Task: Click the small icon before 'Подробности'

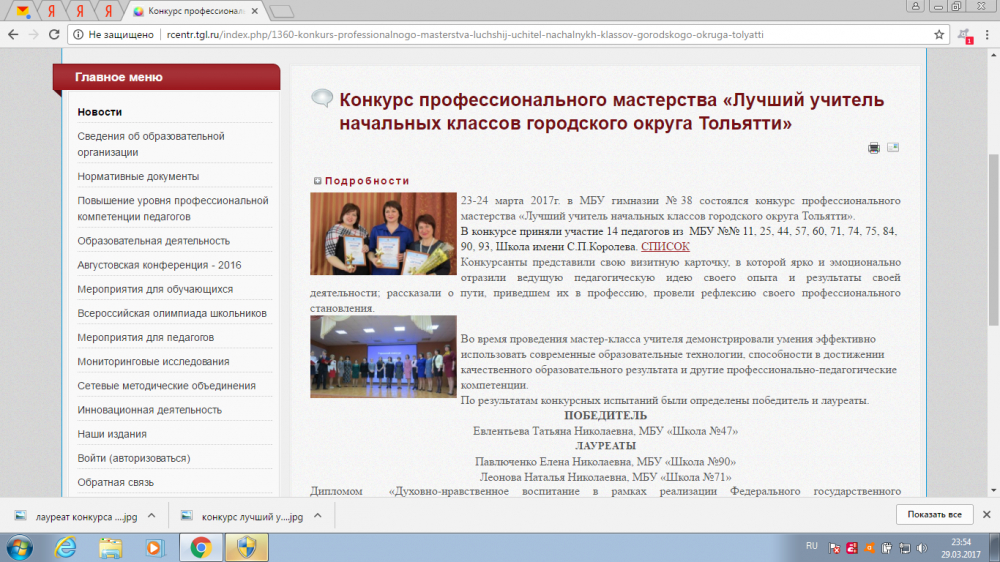Action: 318,181
